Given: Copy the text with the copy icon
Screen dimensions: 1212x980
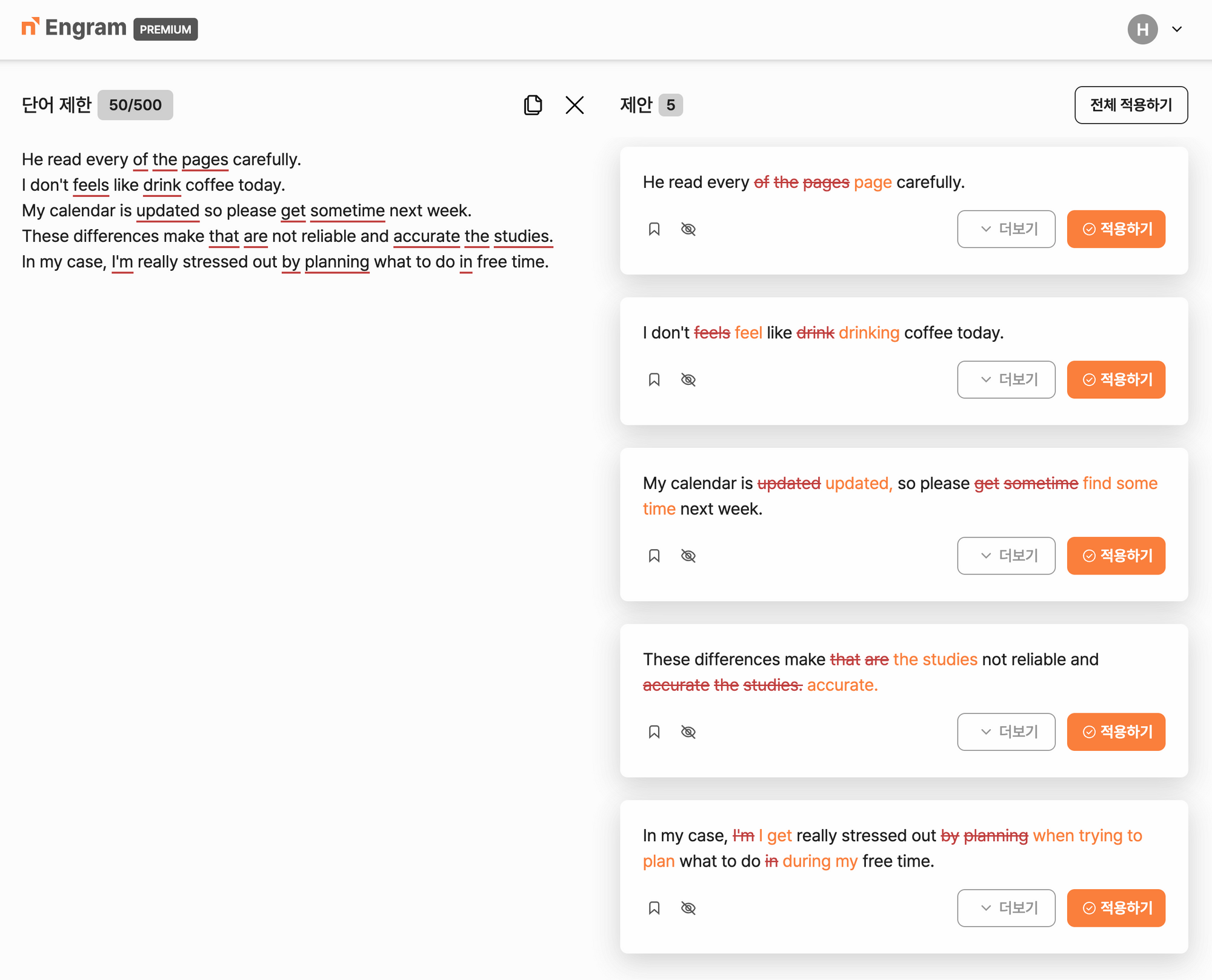Looking at the screenshot, I should [533, 105].
